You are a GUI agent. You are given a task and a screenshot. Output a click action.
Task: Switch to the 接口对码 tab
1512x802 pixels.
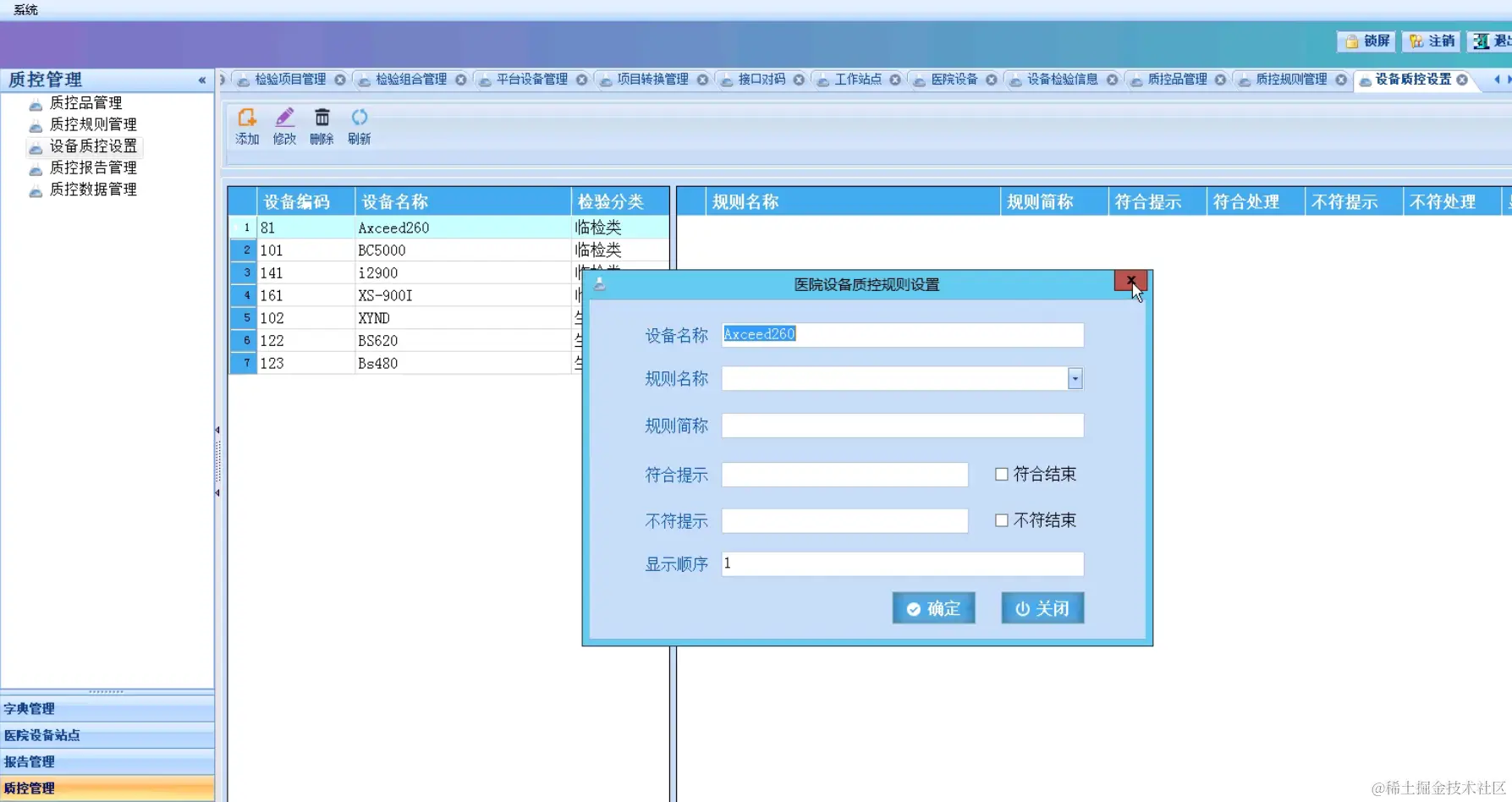(761, 80)
